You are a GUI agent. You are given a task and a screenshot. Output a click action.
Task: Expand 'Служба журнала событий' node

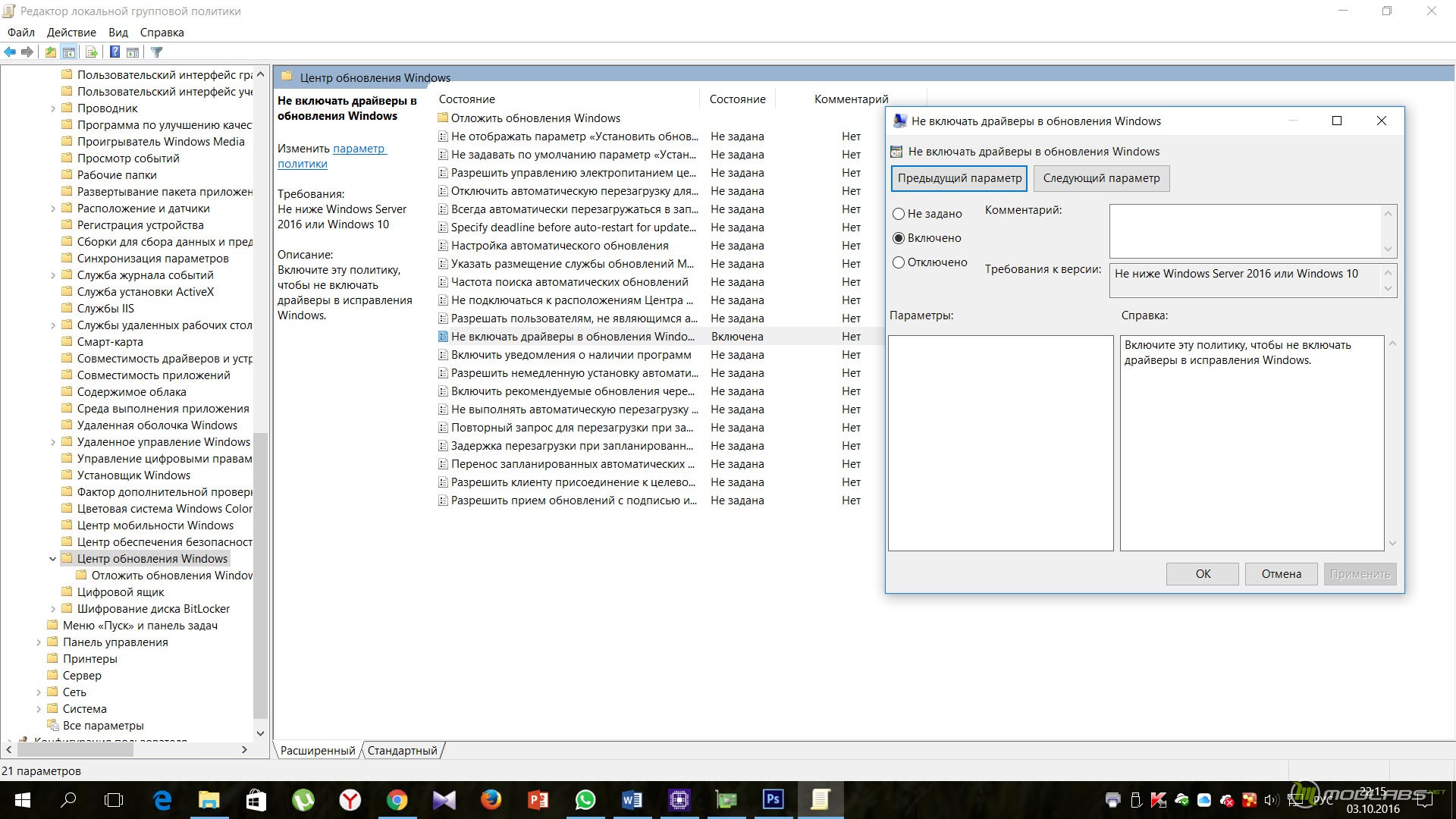point(52,275)
